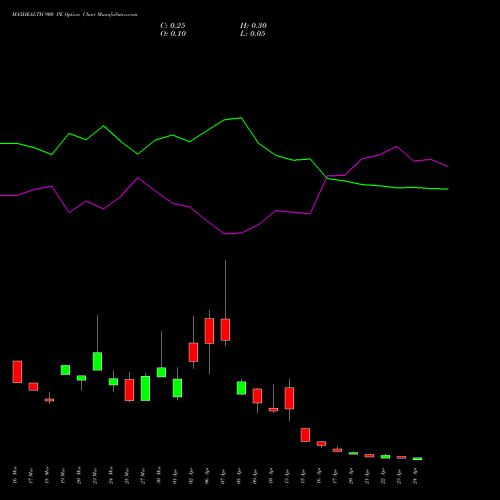Select the open value O: 0.10

click(x=173, y=34)
